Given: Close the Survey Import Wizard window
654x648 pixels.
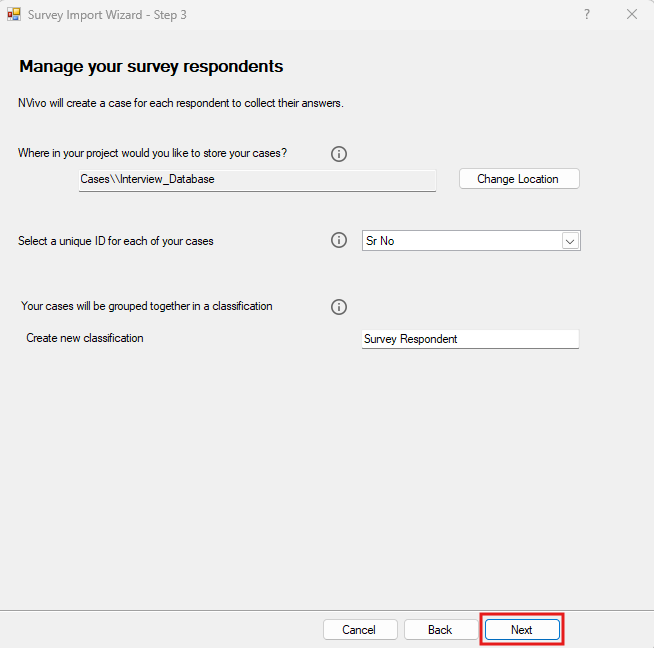Looking at the screenshot, I should tap(632, 15).
